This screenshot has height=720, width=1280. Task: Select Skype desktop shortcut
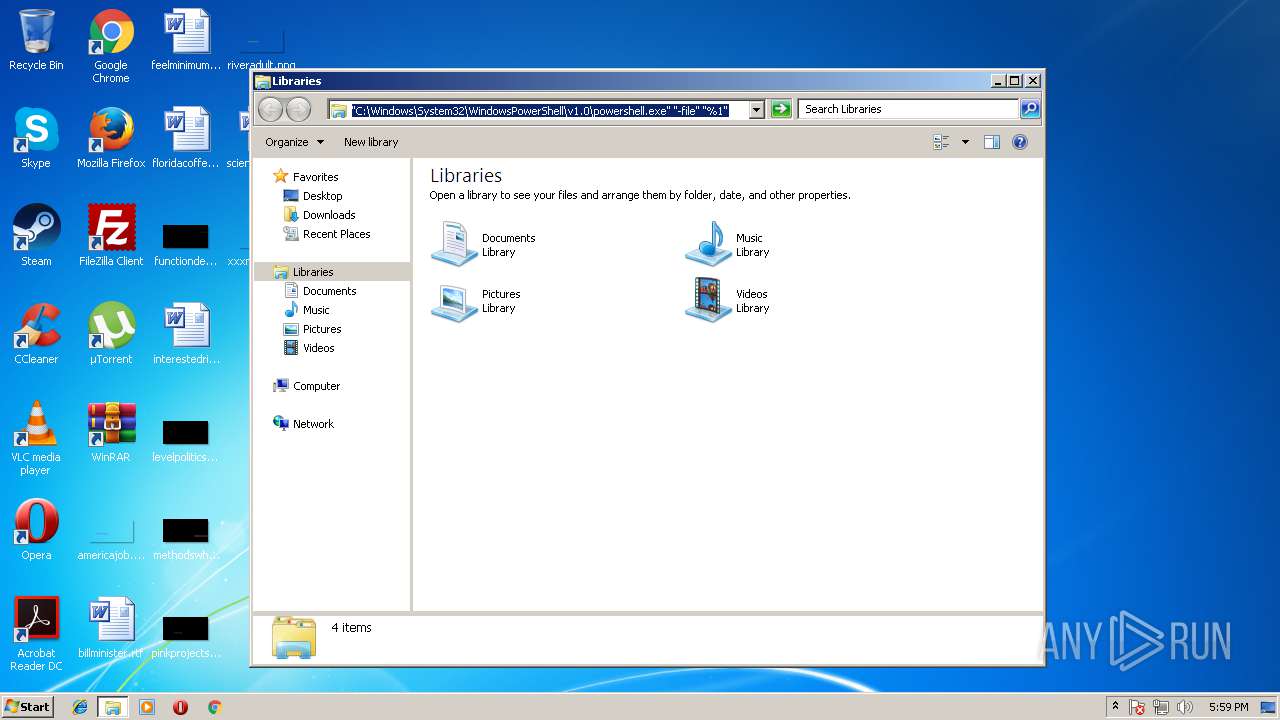tap(36, 138)
